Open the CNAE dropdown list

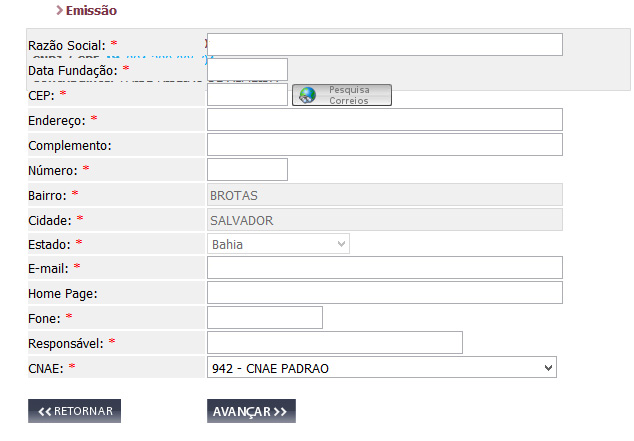point(381,368)
